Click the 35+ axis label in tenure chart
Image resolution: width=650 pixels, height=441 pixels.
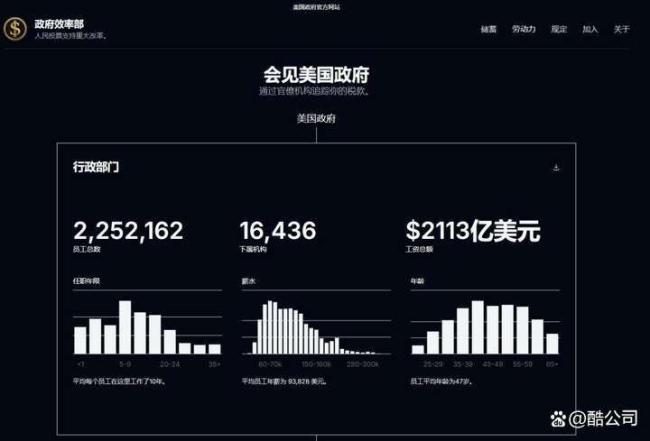(x=214, y=364)
